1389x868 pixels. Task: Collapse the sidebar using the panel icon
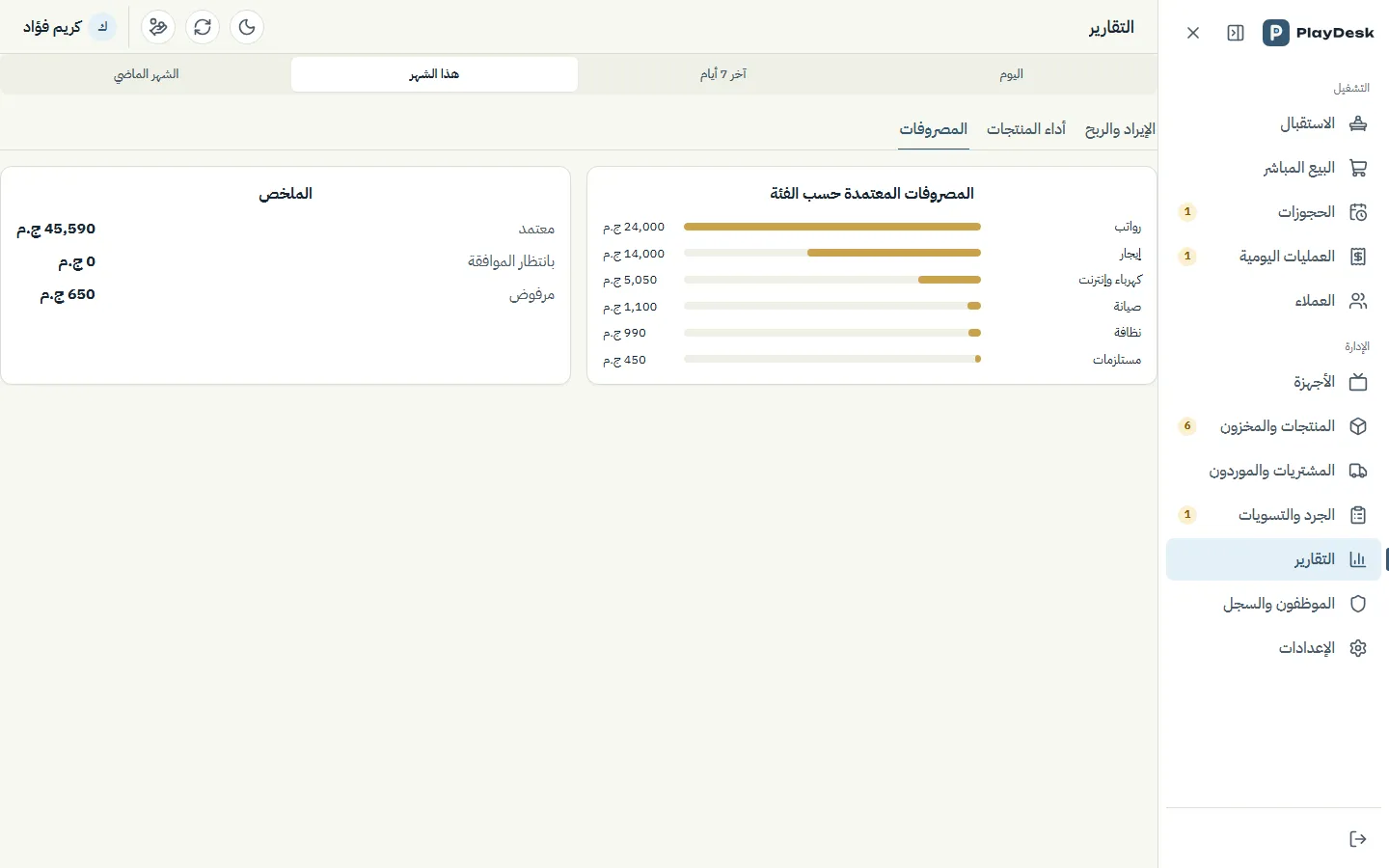[x=1236, y=33]
